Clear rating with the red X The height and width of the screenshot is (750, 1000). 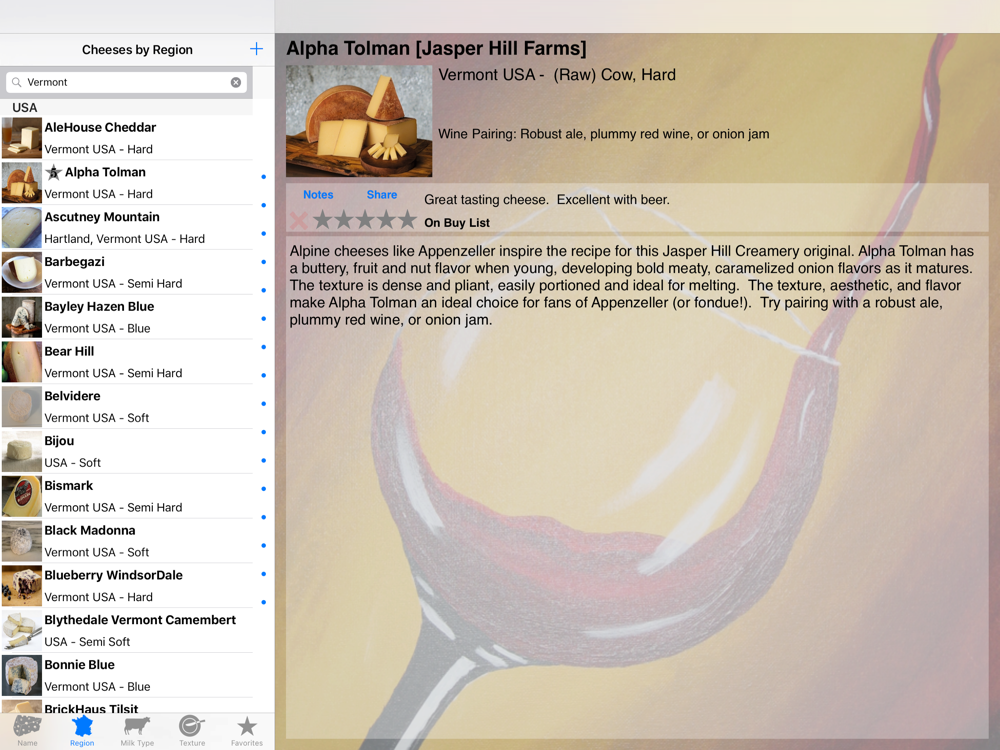[x=298, y=221]
